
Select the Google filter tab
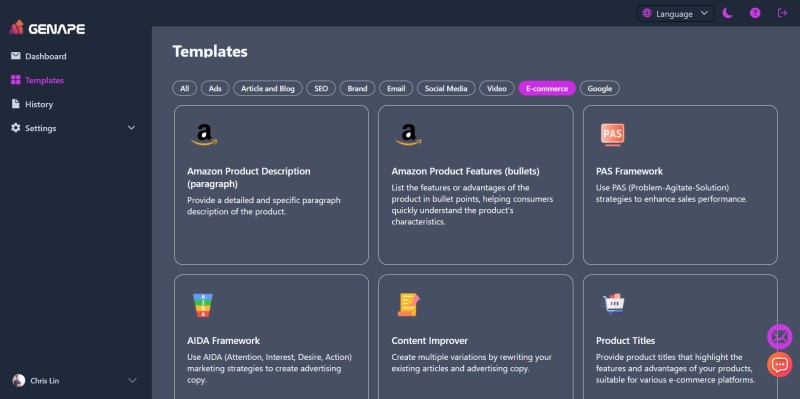[x=599, y=88]
